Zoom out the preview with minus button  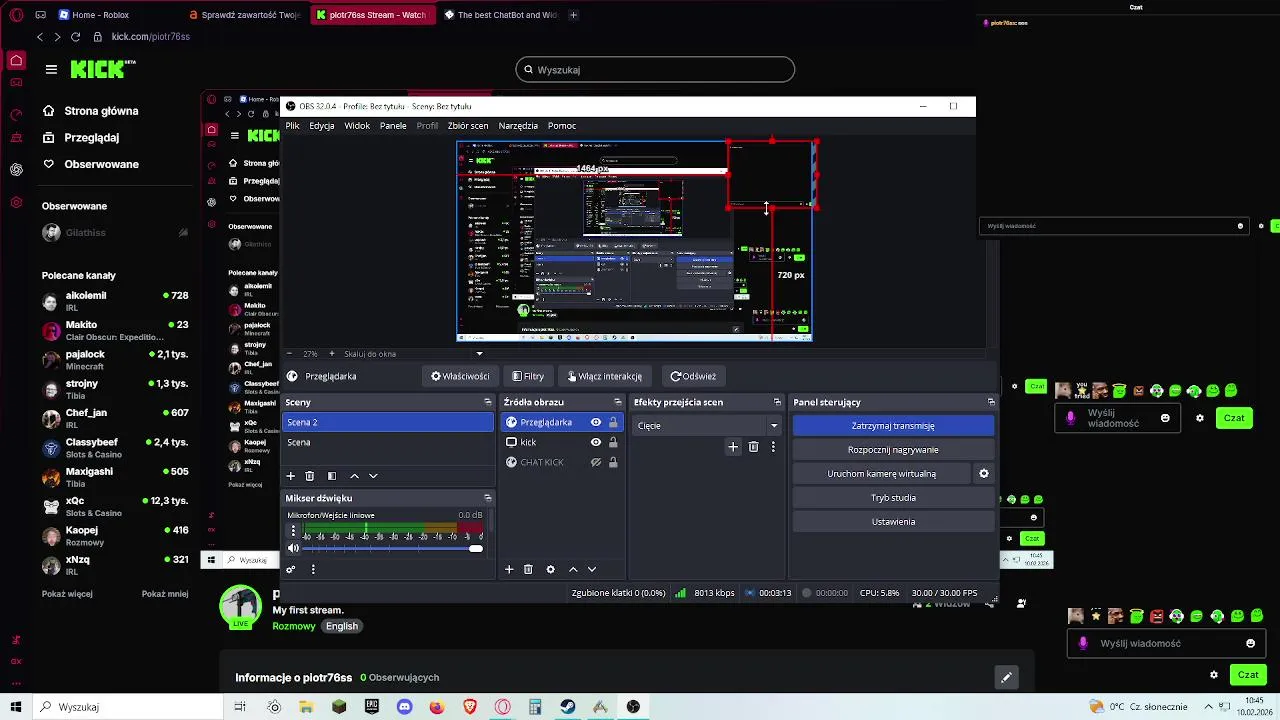289,353
